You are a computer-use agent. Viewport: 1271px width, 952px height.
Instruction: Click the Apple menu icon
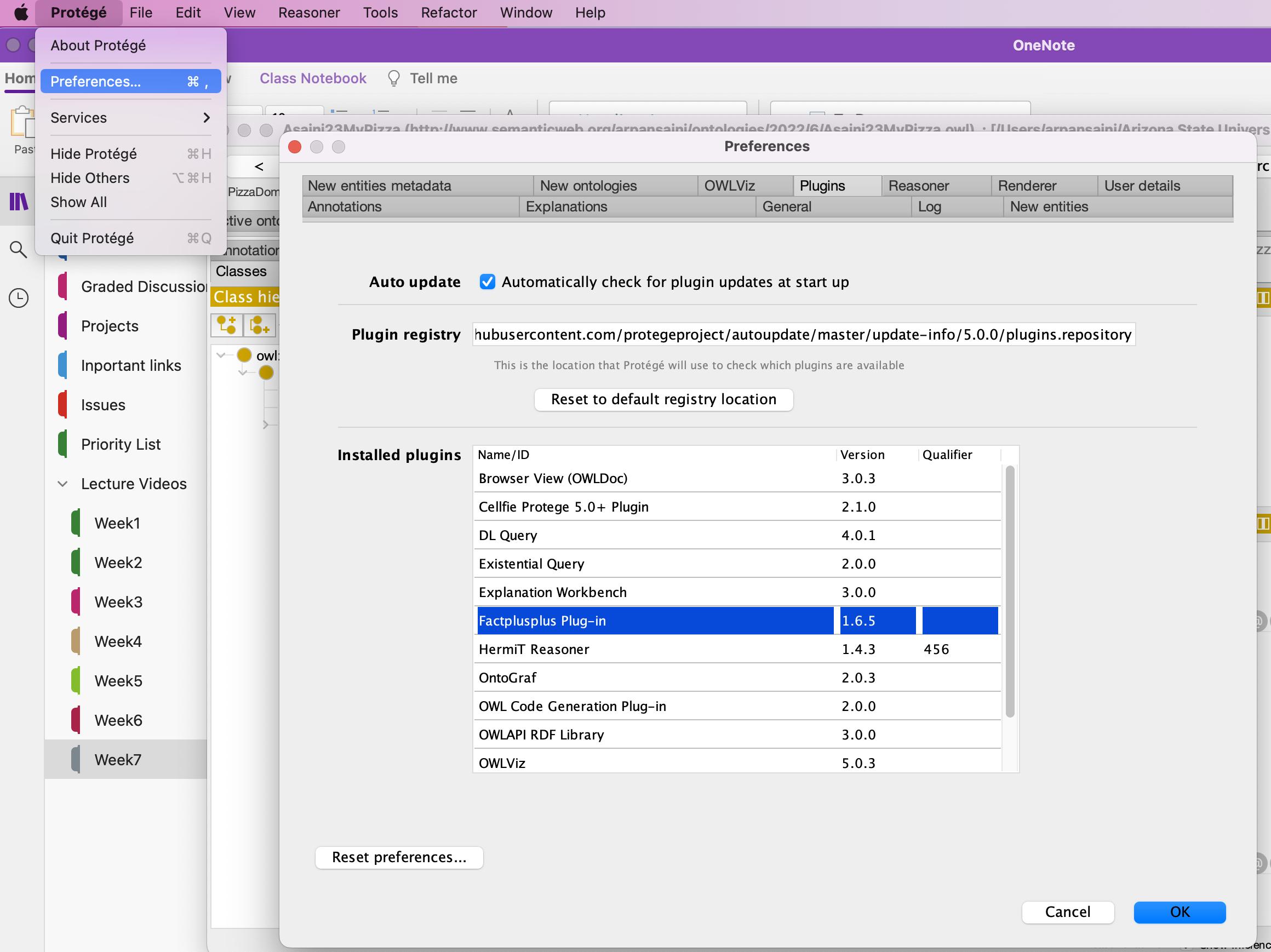(21, 13)
